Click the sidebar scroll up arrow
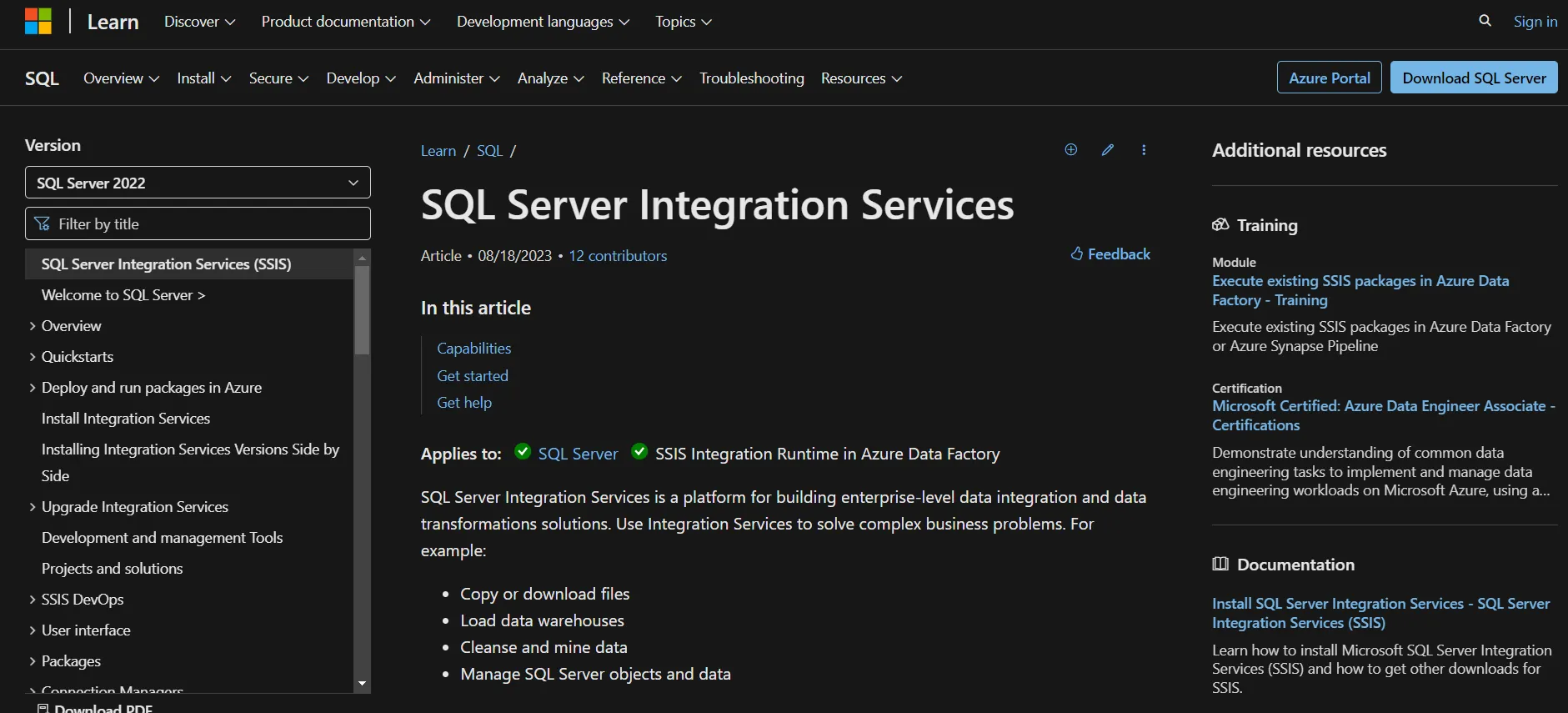 coord(362,258)
